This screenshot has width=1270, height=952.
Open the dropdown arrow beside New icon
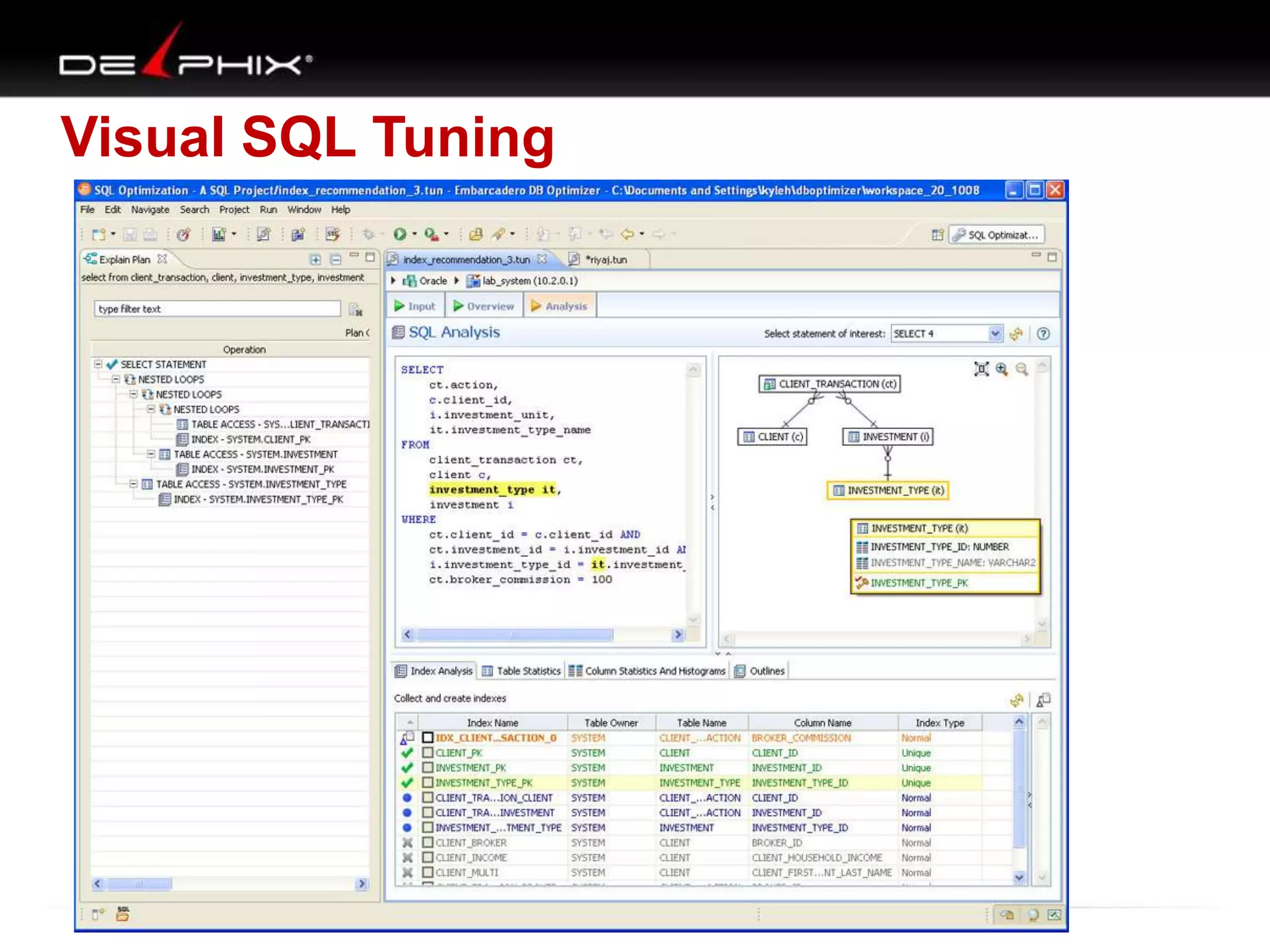click(113, 234)
